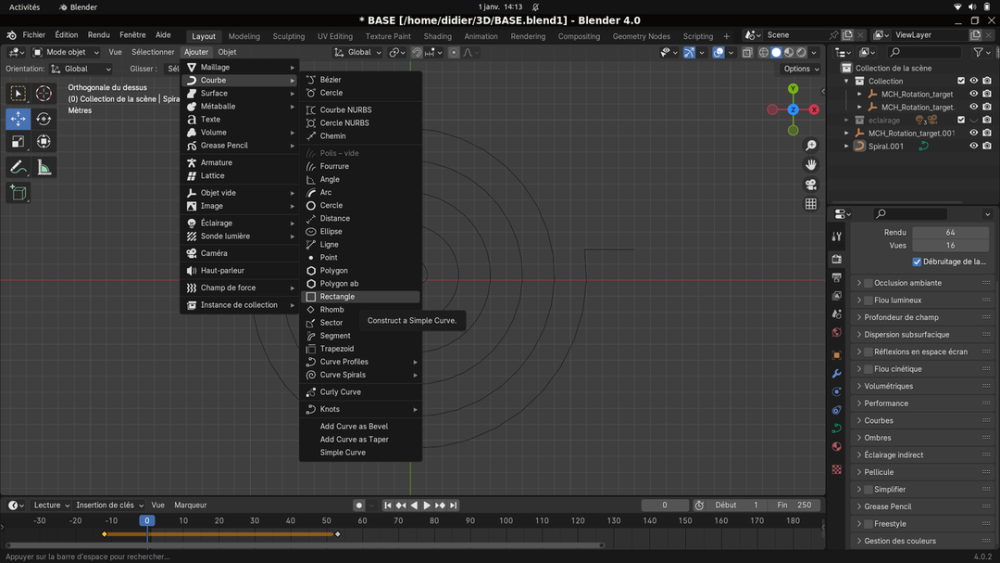
Task: Click the pan view hand icon
Action: tap(811, 164)
